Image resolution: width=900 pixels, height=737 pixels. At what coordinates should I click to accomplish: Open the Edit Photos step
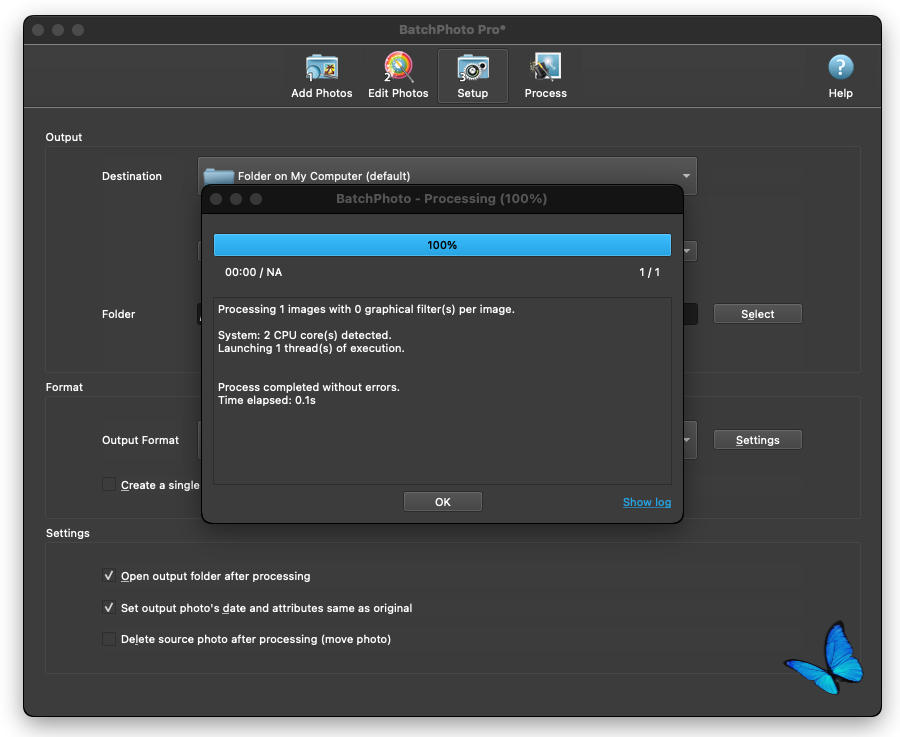coord(398,77)
